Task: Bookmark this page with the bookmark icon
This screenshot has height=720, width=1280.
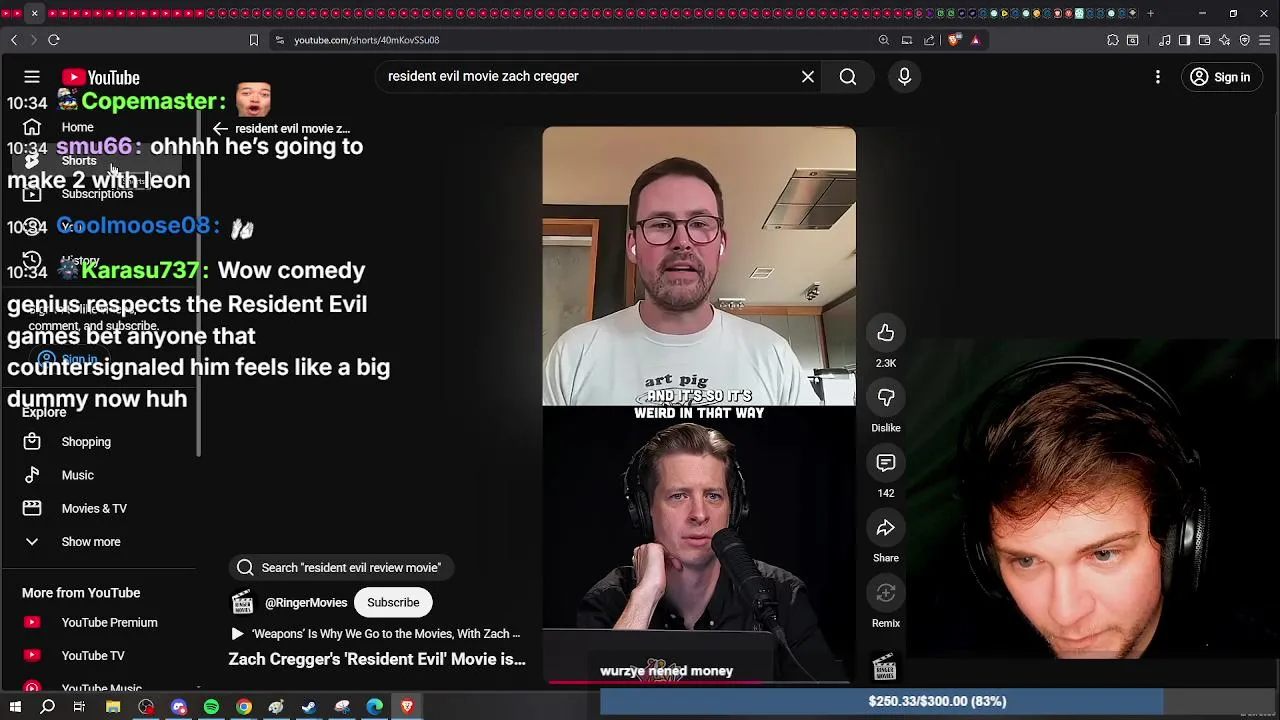Action: (254, 40)
